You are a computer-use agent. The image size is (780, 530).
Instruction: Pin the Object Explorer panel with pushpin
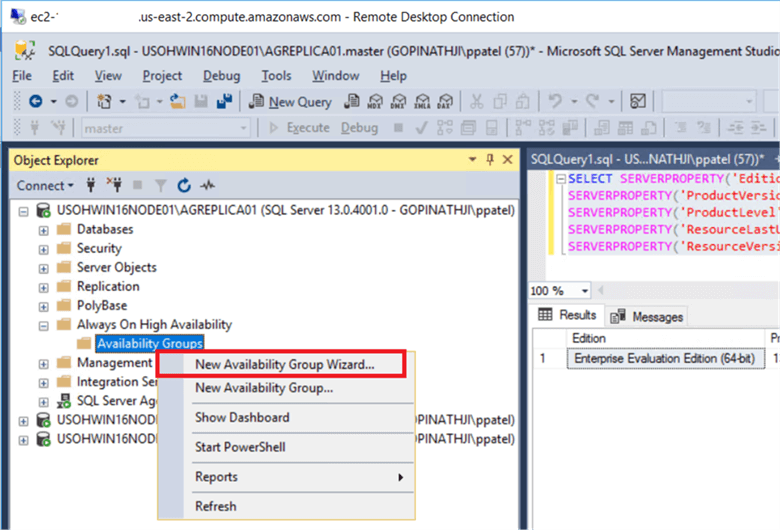pos(490,160)
